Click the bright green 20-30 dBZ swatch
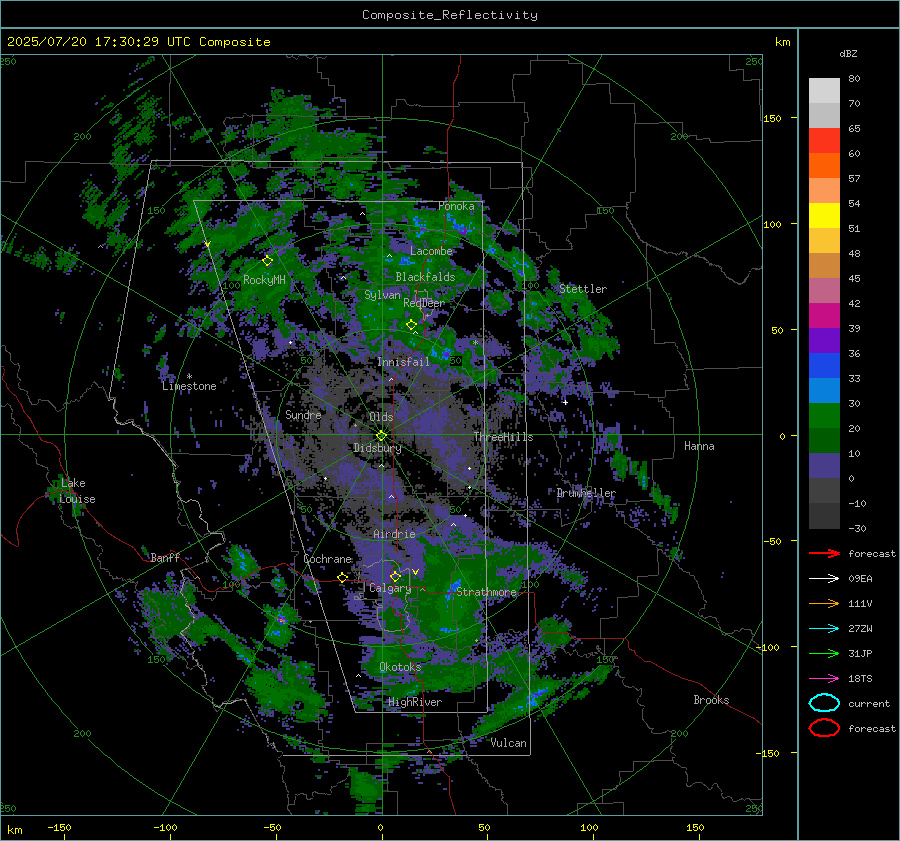The width and height of the screenshot is (900, 841). coord(824,416)
